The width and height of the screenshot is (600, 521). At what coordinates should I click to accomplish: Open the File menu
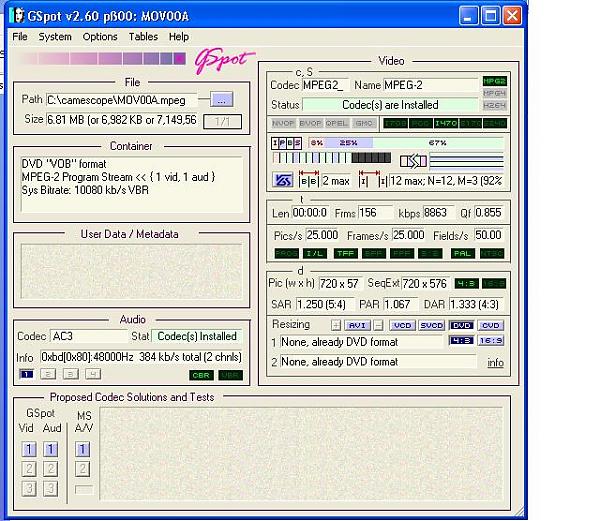pos(20,37)
